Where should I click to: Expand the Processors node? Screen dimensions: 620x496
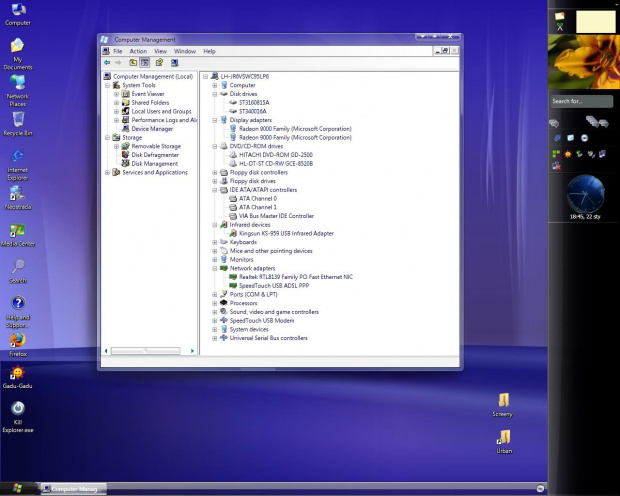[x=215, y=303]
